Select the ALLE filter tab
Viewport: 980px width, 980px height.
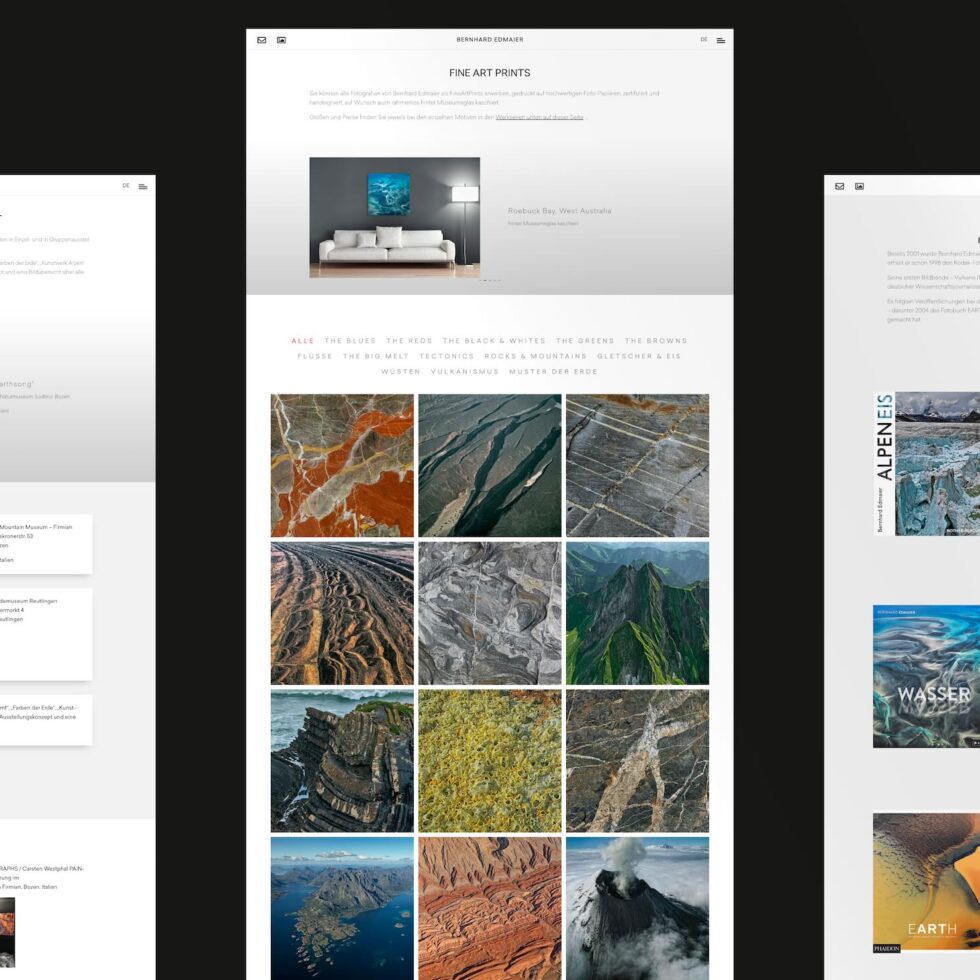303,341
